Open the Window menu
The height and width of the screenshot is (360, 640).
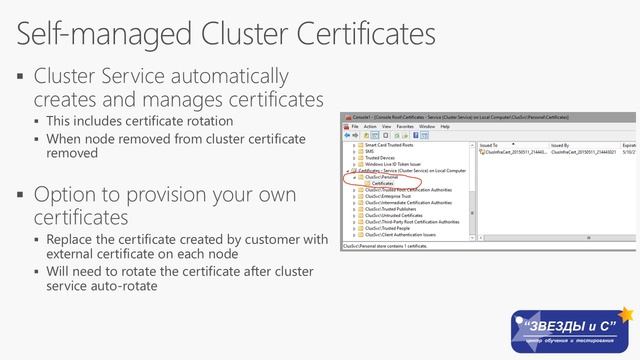coord(427,127)
